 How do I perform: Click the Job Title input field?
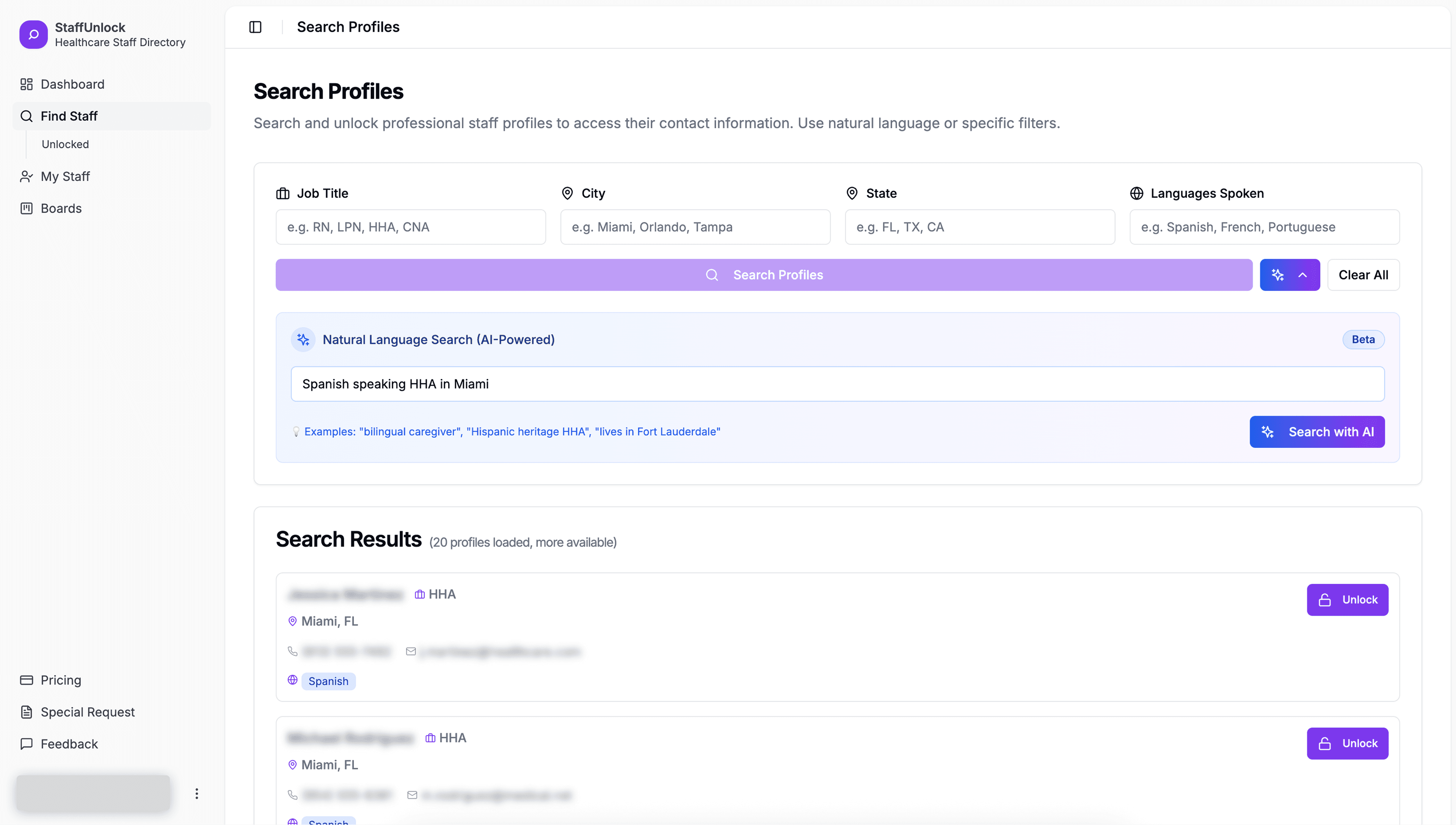[x=410, y=227]
